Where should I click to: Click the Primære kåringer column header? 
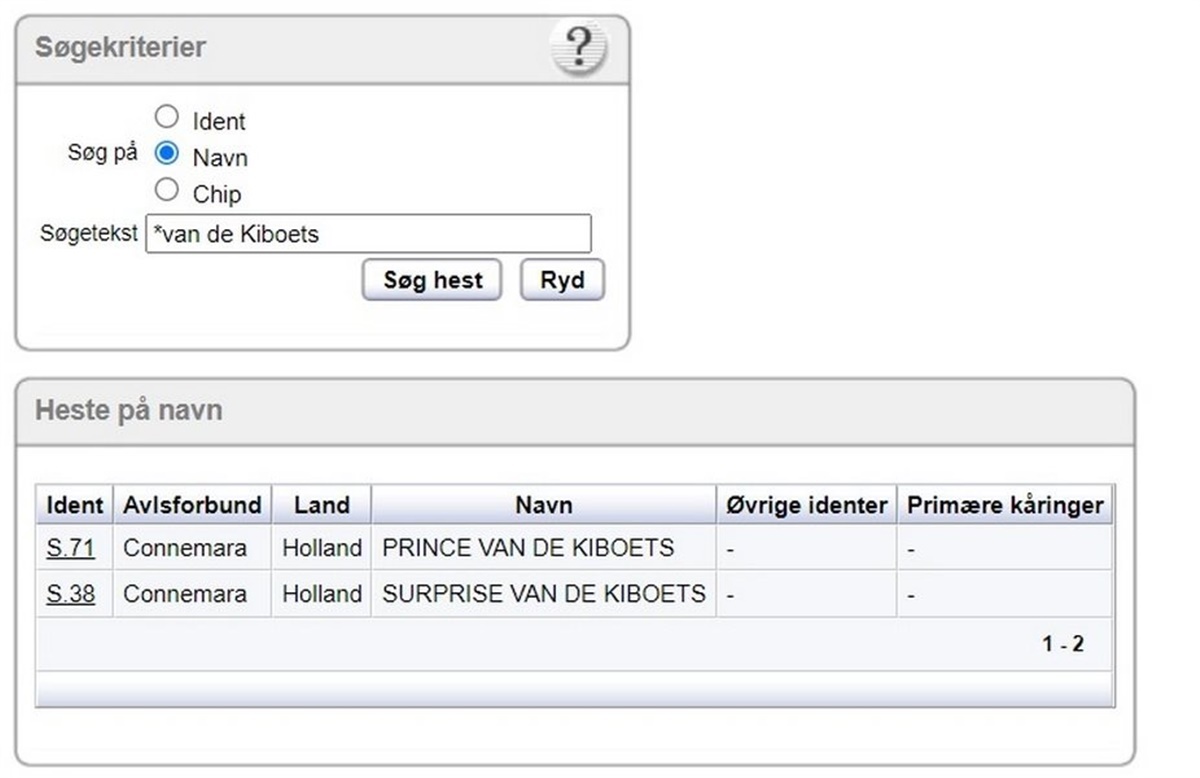1004,505
